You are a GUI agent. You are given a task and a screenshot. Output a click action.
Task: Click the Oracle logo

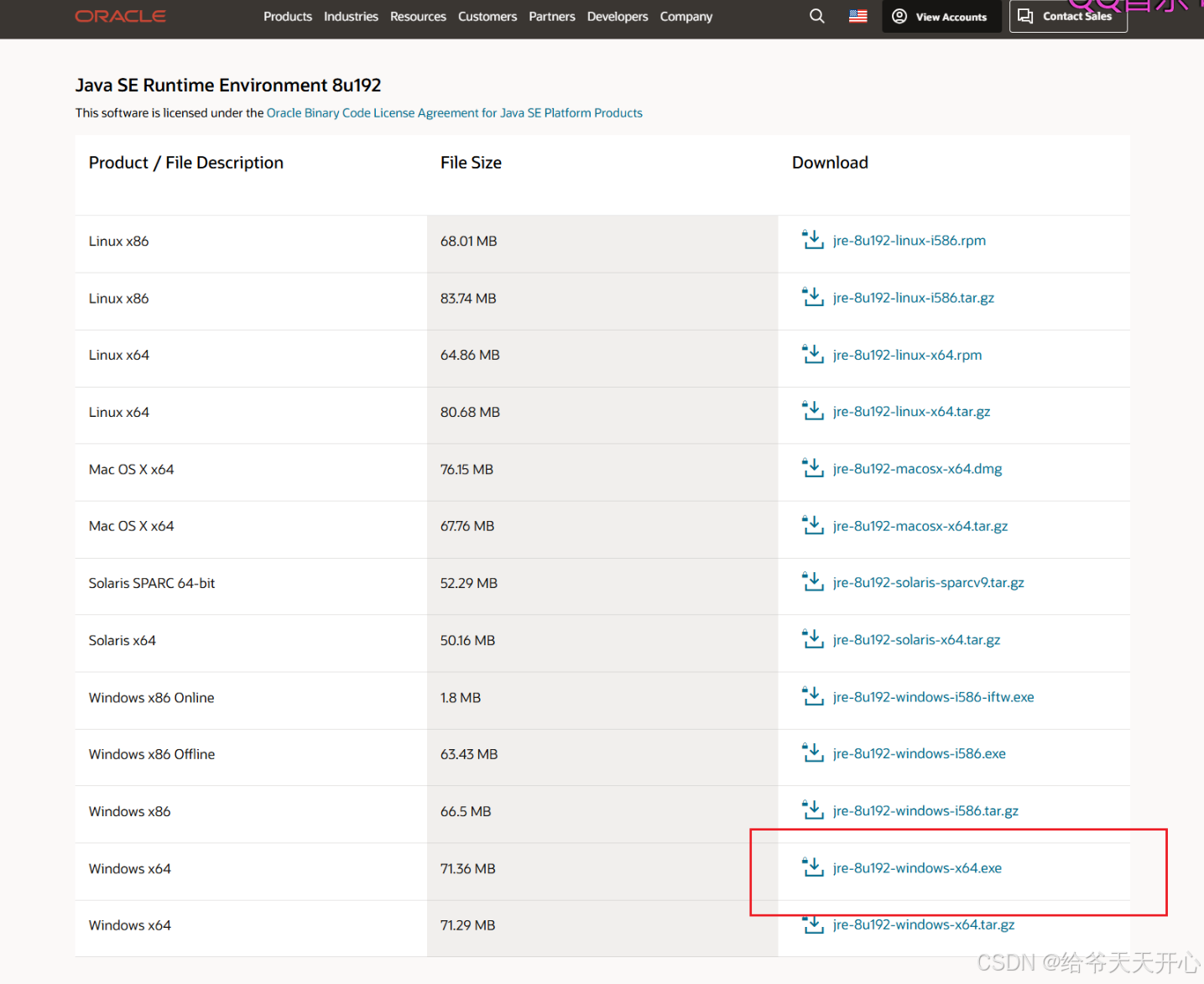tap(121, 16)
